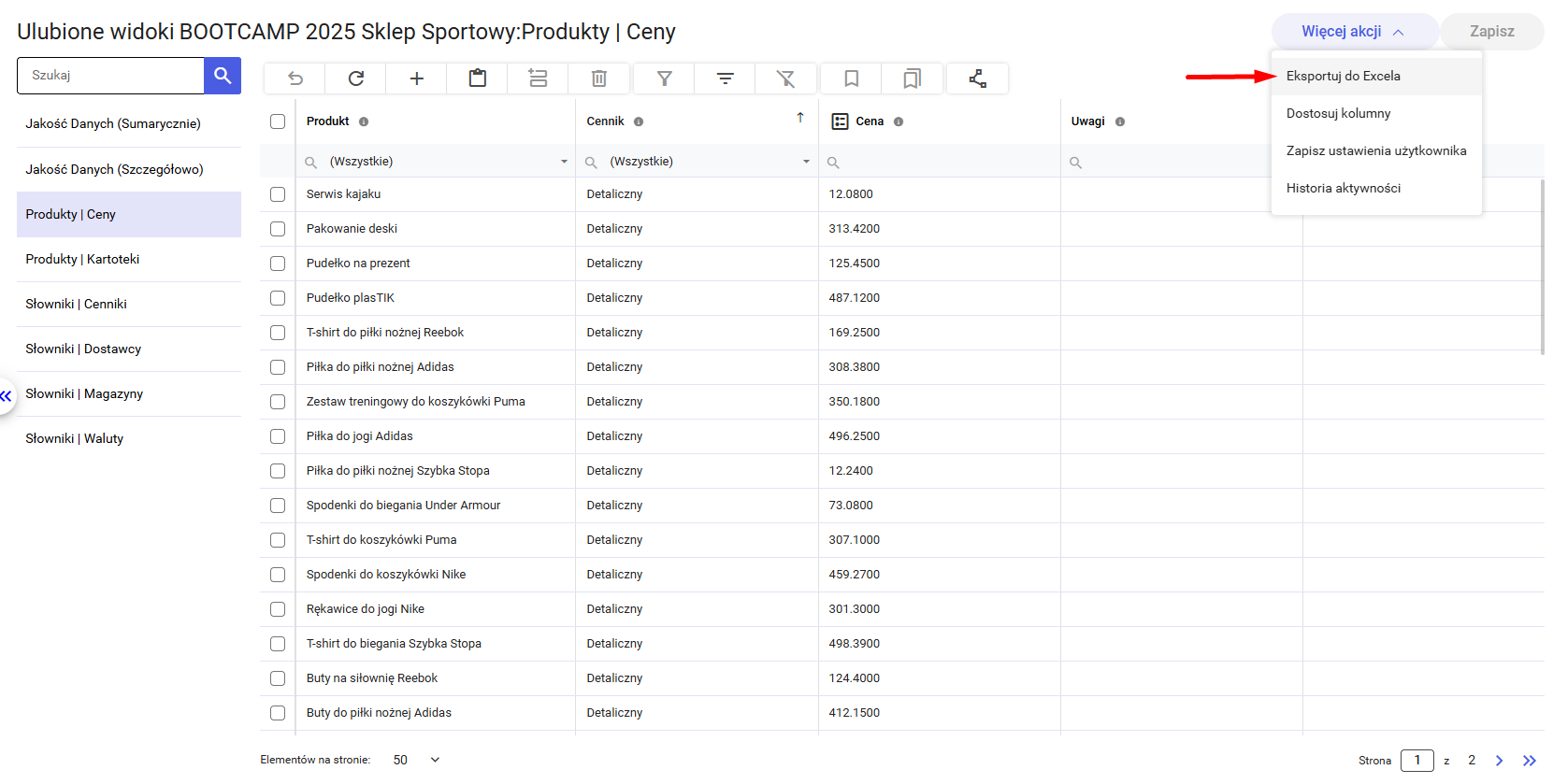1553x784 pixels.
Task: Clear filters with crossed funnel icon
Action: [x=786, y=78]
